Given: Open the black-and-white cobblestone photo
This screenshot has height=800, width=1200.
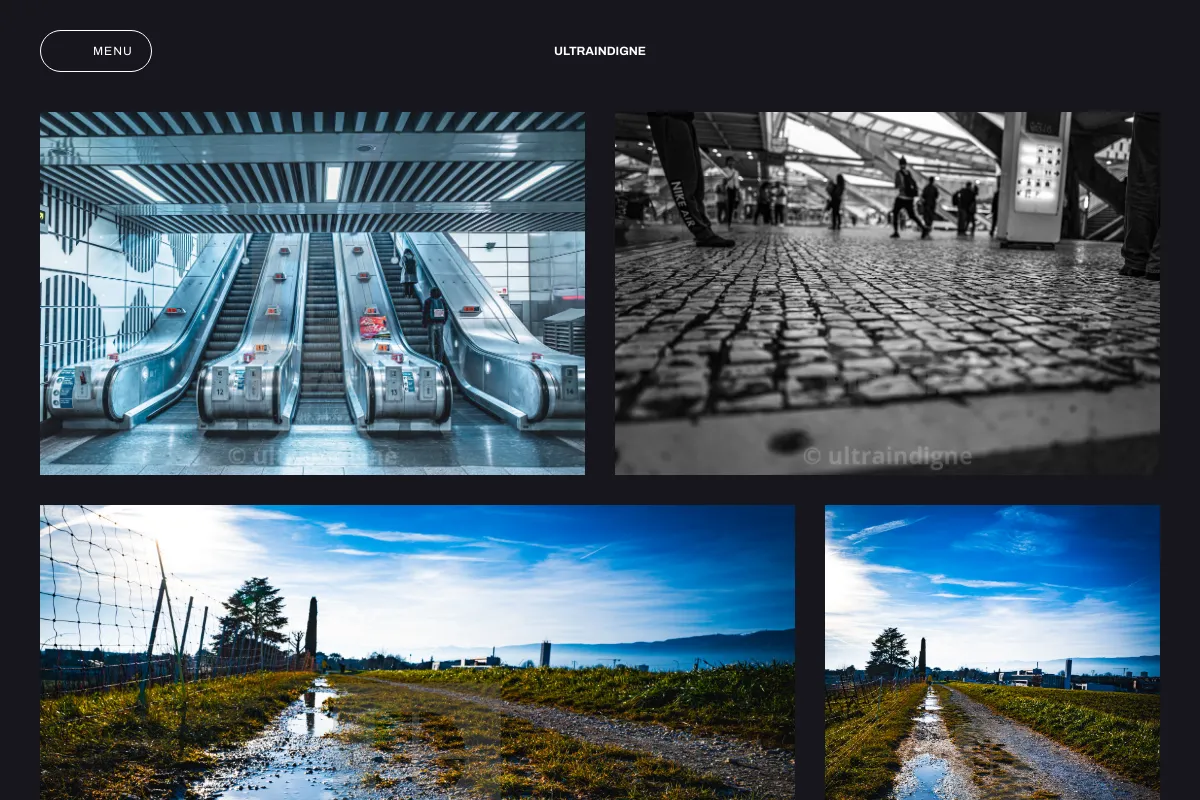Looking at the screenshot, I should (x=887, y=293).
